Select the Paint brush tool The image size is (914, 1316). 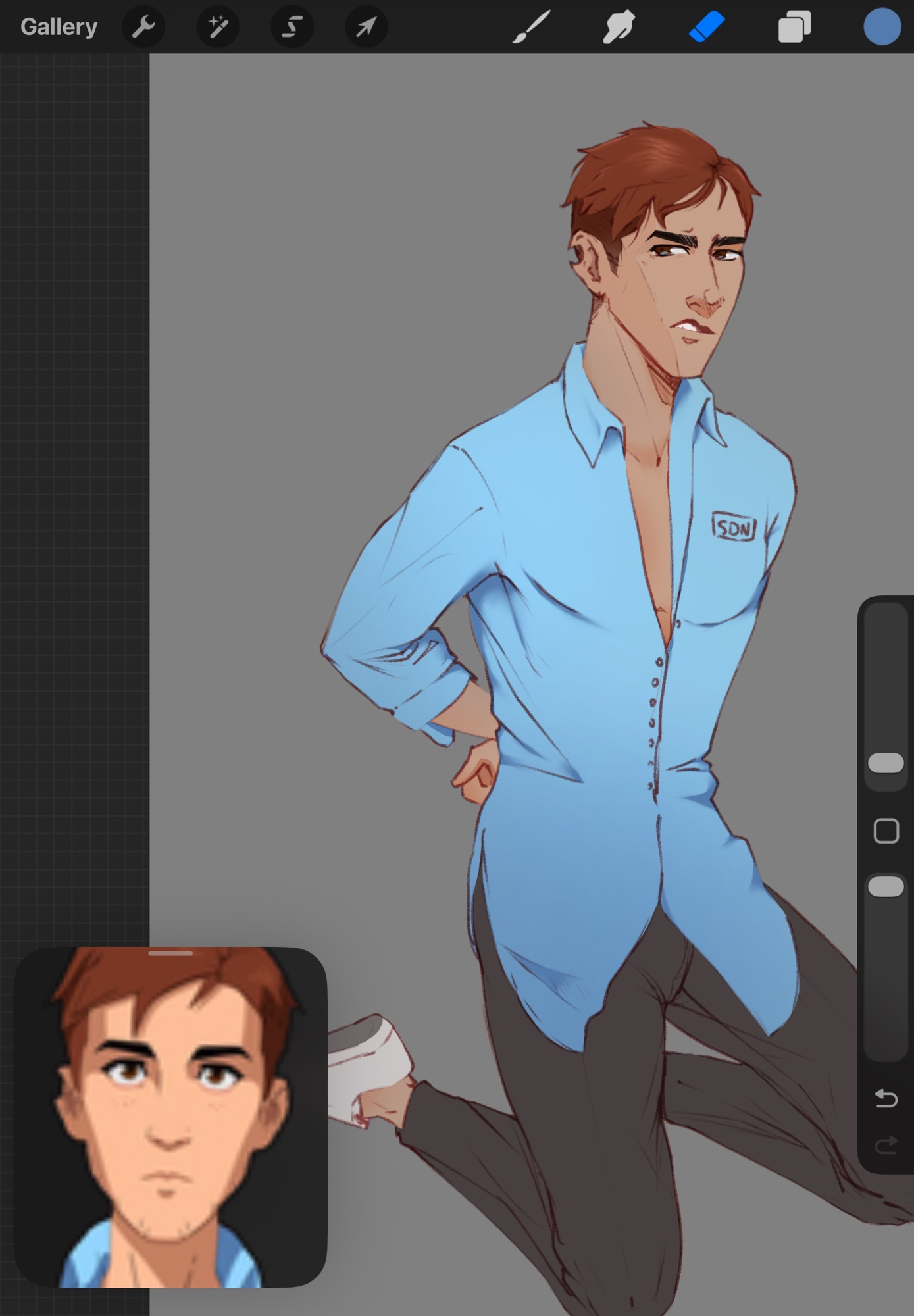pyautogui.click(x=531, y=27)
